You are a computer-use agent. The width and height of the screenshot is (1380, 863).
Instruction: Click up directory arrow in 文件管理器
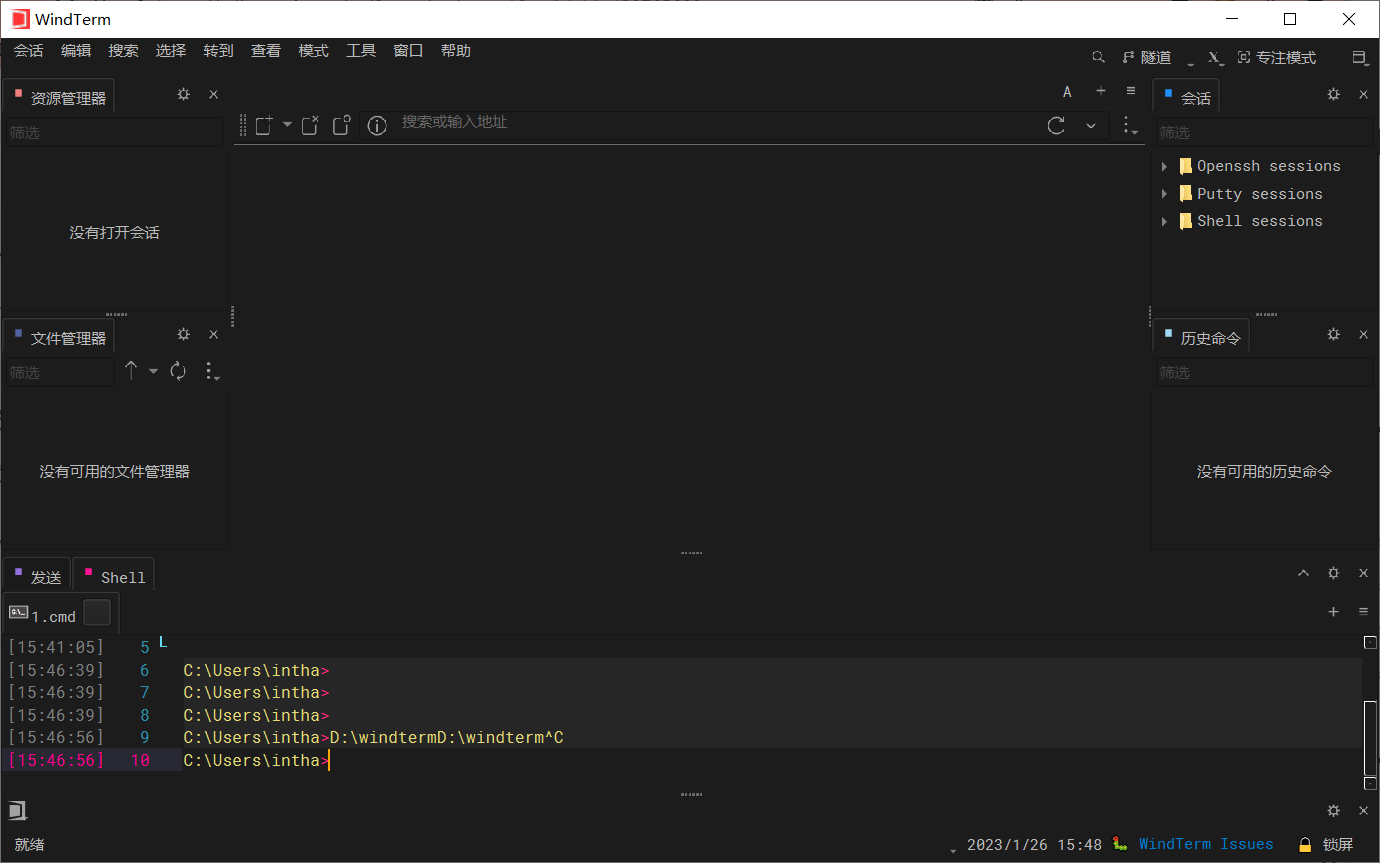coord(131,371)
